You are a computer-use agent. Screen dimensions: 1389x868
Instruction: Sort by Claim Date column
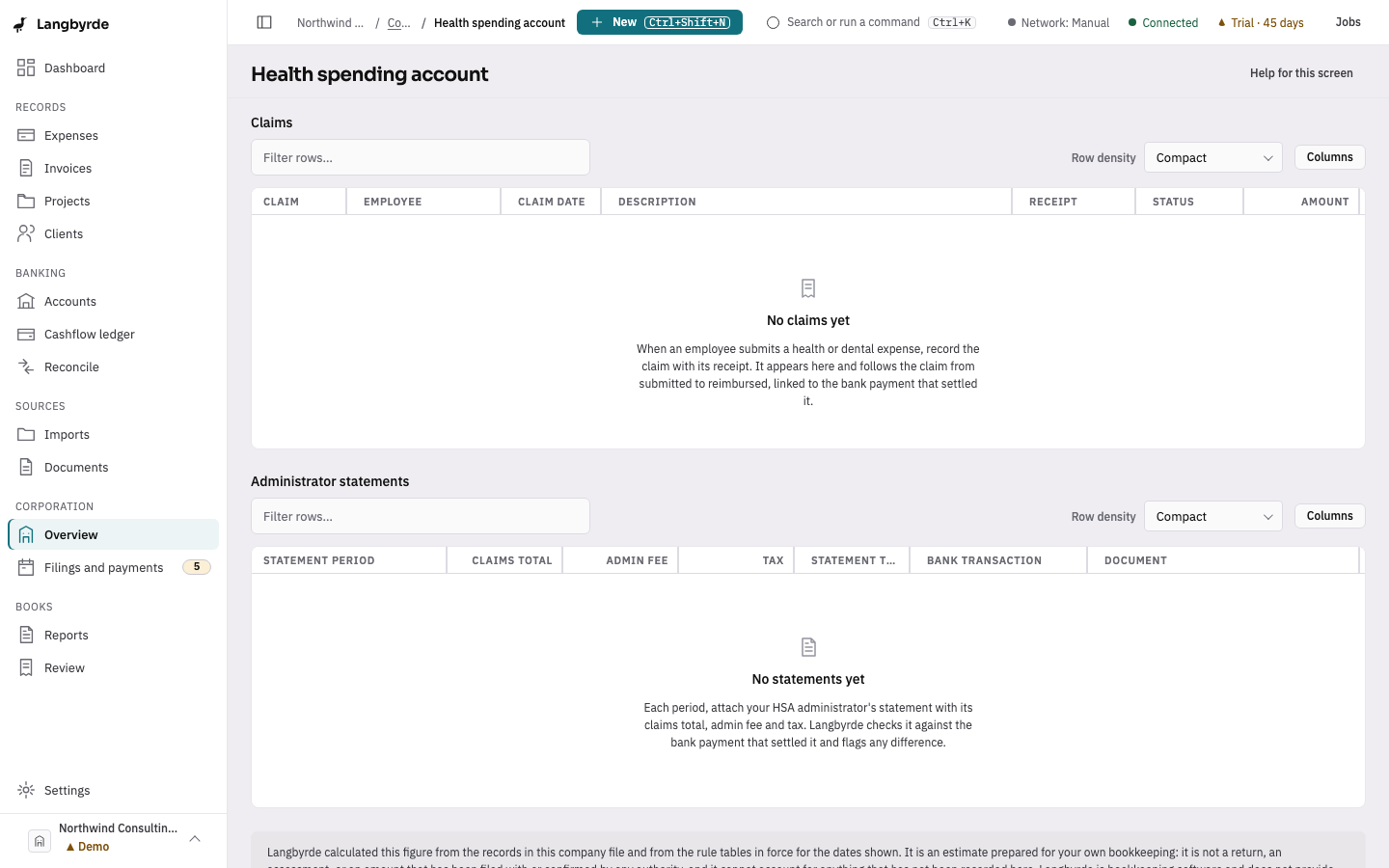coord(551,202)
